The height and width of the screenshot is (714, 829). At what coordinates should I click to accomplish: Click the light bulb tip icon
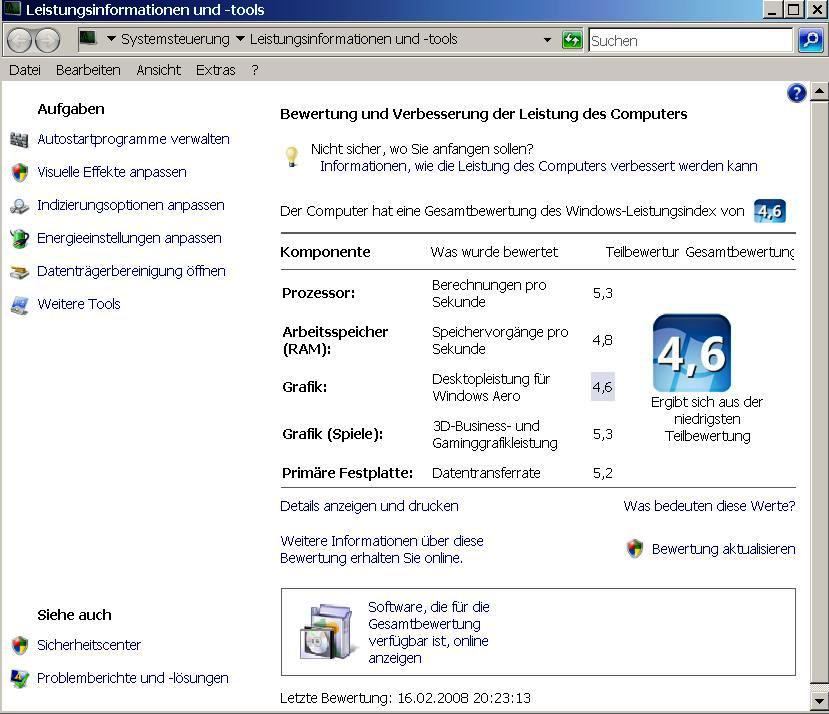tap(292, 157)
